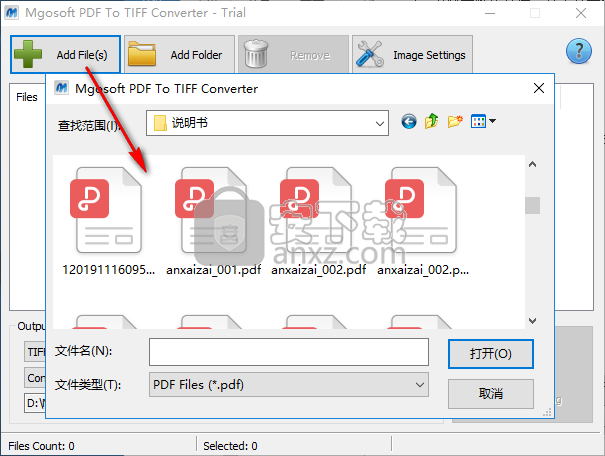Click the file list scroll down arrow

(532, 321)
